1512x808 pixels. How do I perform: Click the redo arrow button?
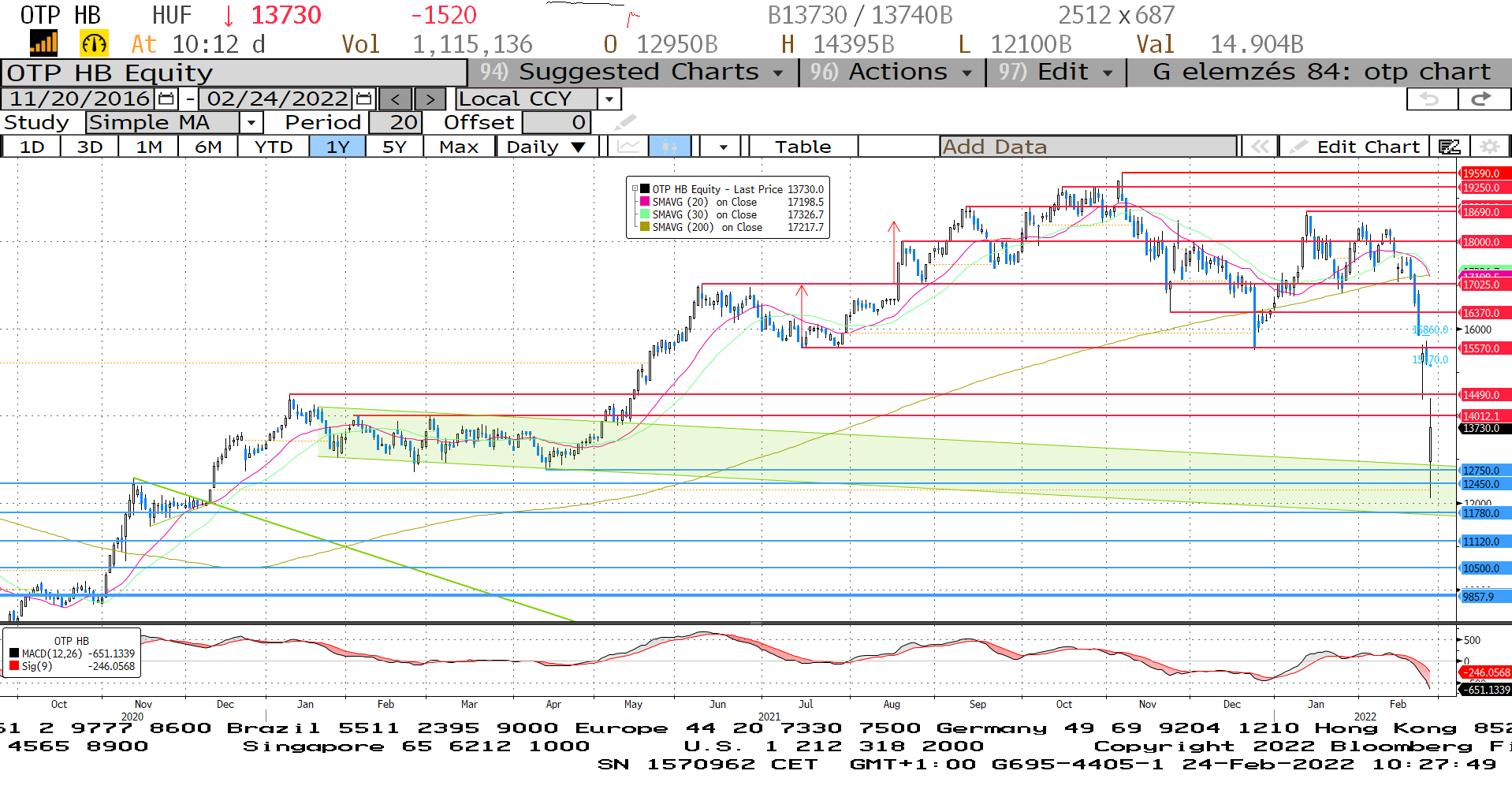1483,99
